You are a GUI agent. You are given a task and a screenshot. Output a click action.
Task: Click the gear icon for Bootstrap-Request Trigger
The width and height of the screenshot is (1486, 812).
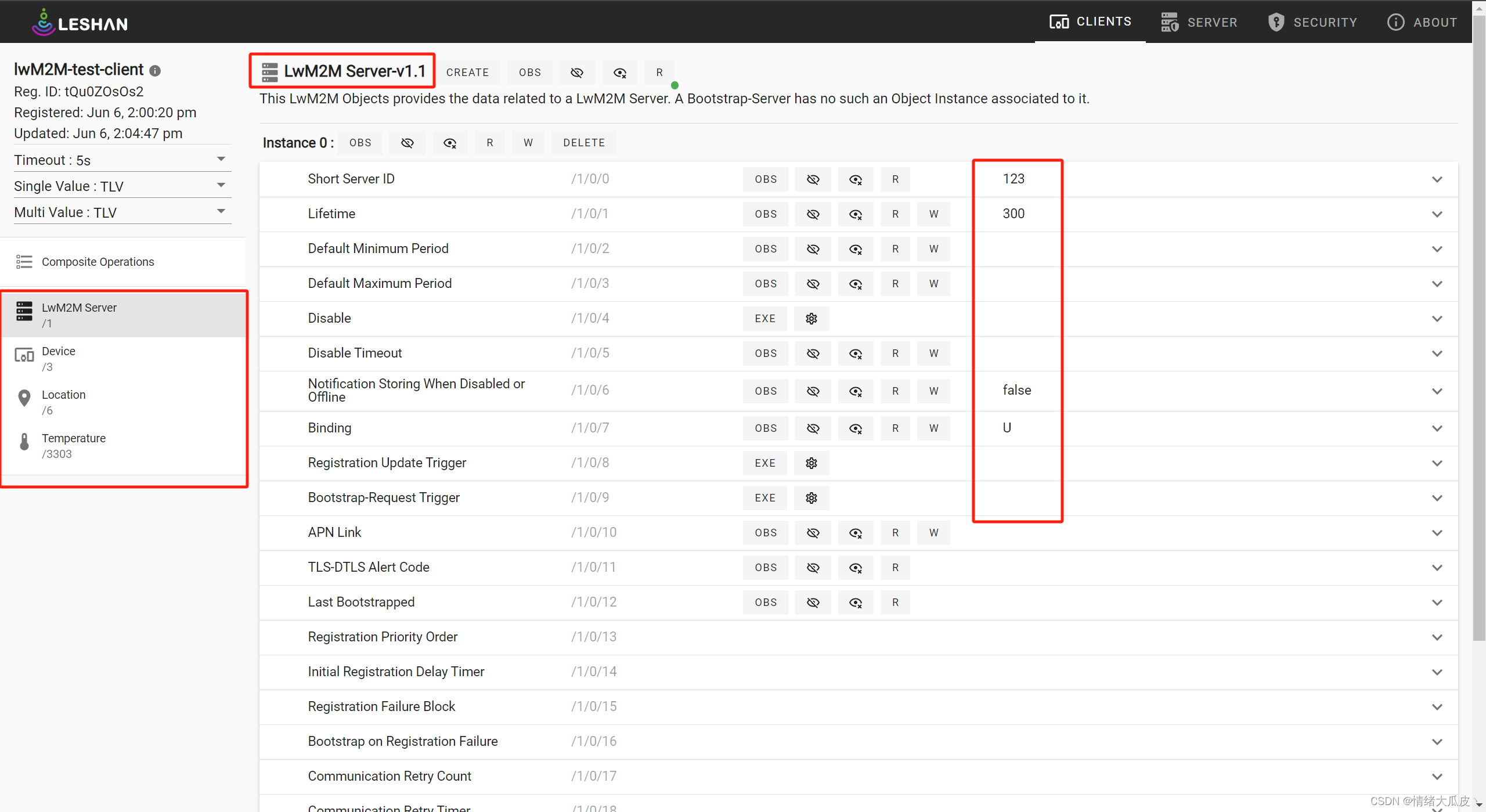(811, 498)
